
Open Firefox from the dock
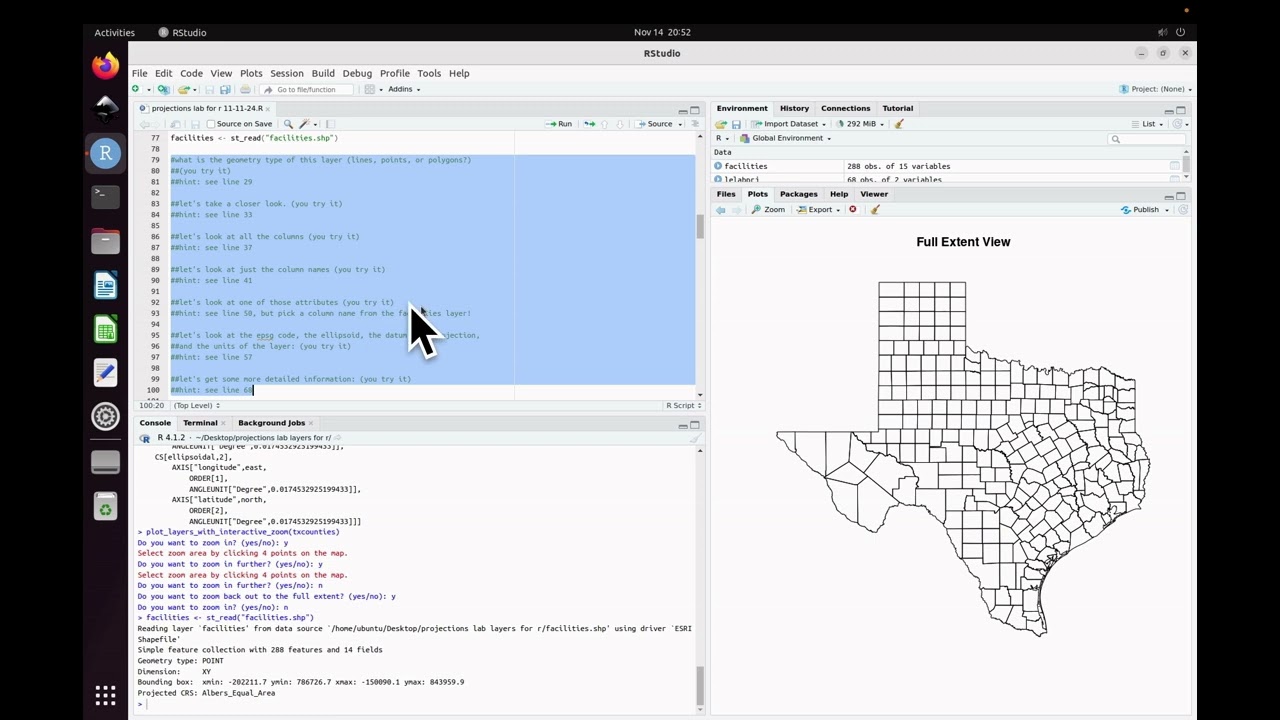(105, 66)
